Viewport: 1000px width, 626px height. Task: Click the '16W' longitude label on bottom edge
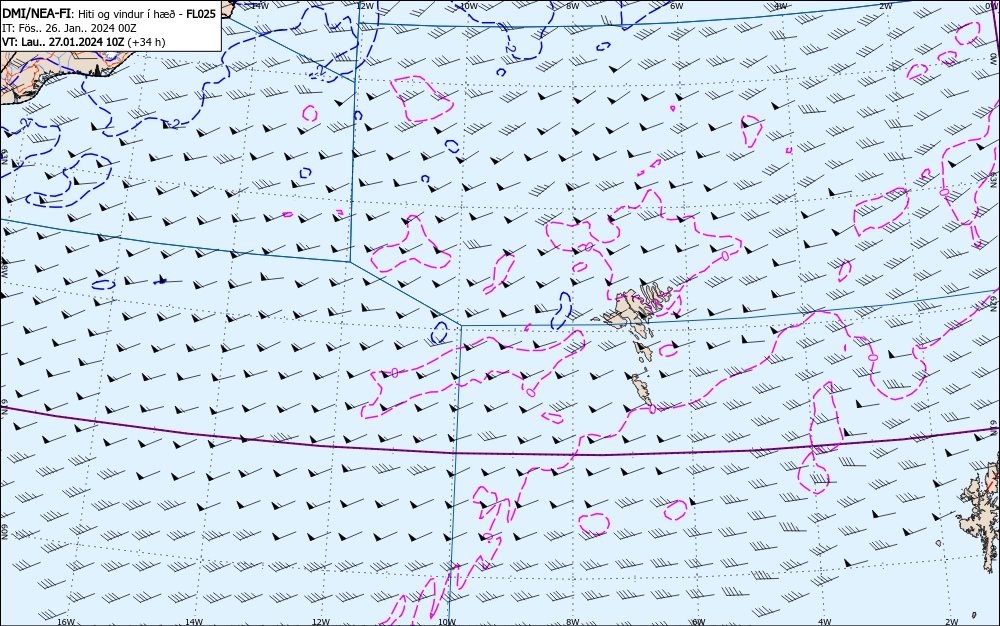[66, 622]
